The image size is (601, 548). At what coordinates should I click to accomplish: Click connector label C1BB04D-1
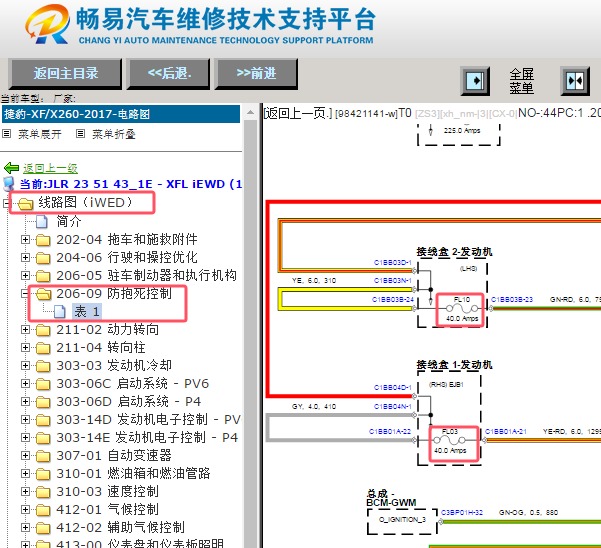tap(392, 387)
